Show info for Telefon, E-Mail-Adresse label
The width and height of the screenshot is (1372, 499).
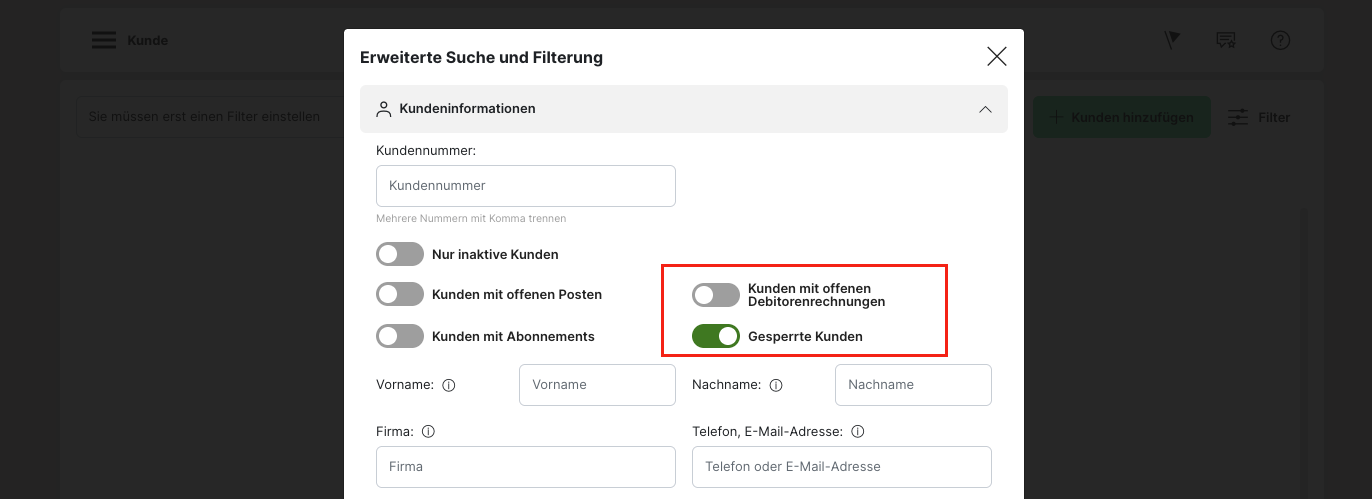(857, 432)
